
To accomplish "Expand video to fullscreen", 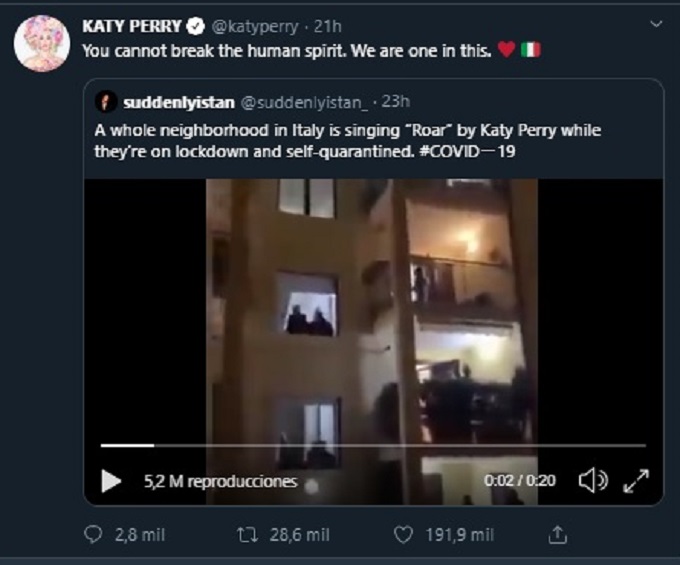I will click(636, 481).
